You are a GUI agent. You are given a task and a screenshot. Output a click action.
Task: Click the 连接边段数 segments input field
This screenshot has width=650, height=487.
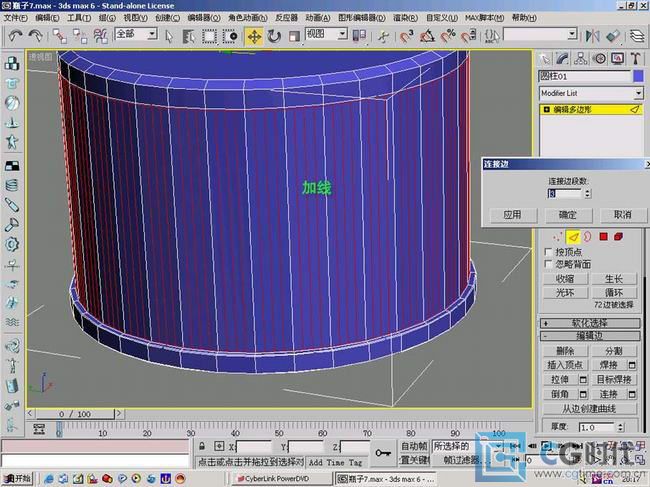(x=566, y=193)
